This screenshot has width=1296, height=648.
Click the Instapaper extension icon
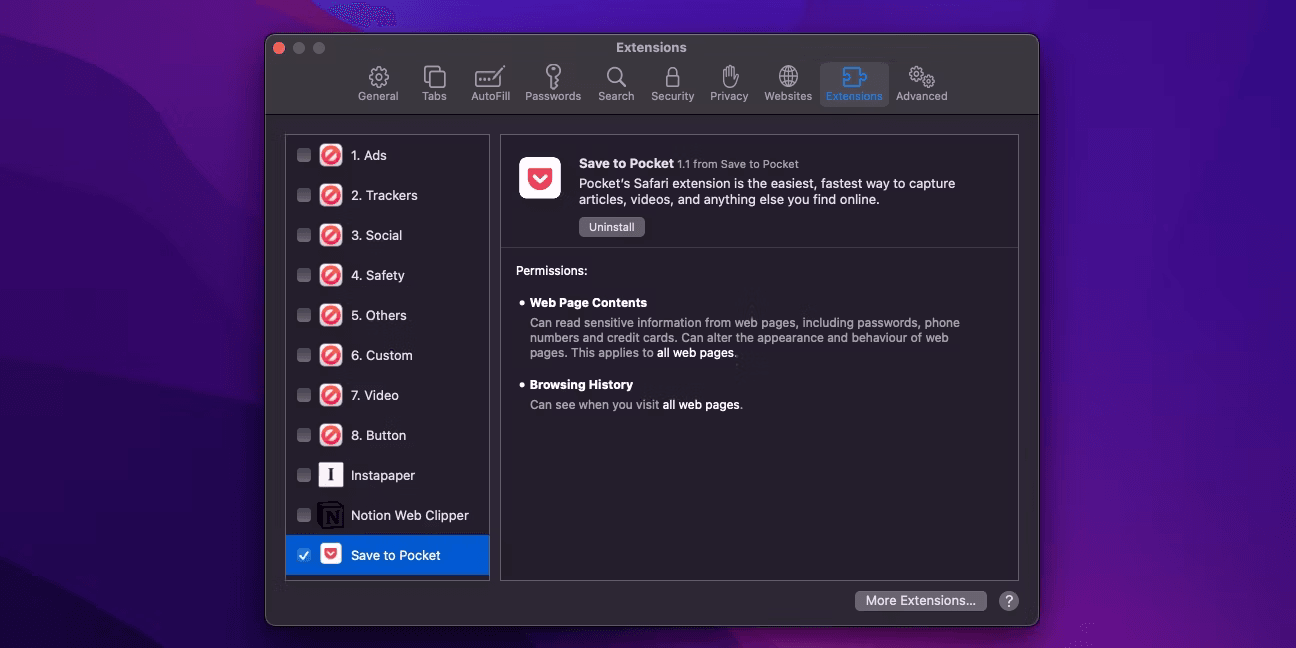[331, 475]
